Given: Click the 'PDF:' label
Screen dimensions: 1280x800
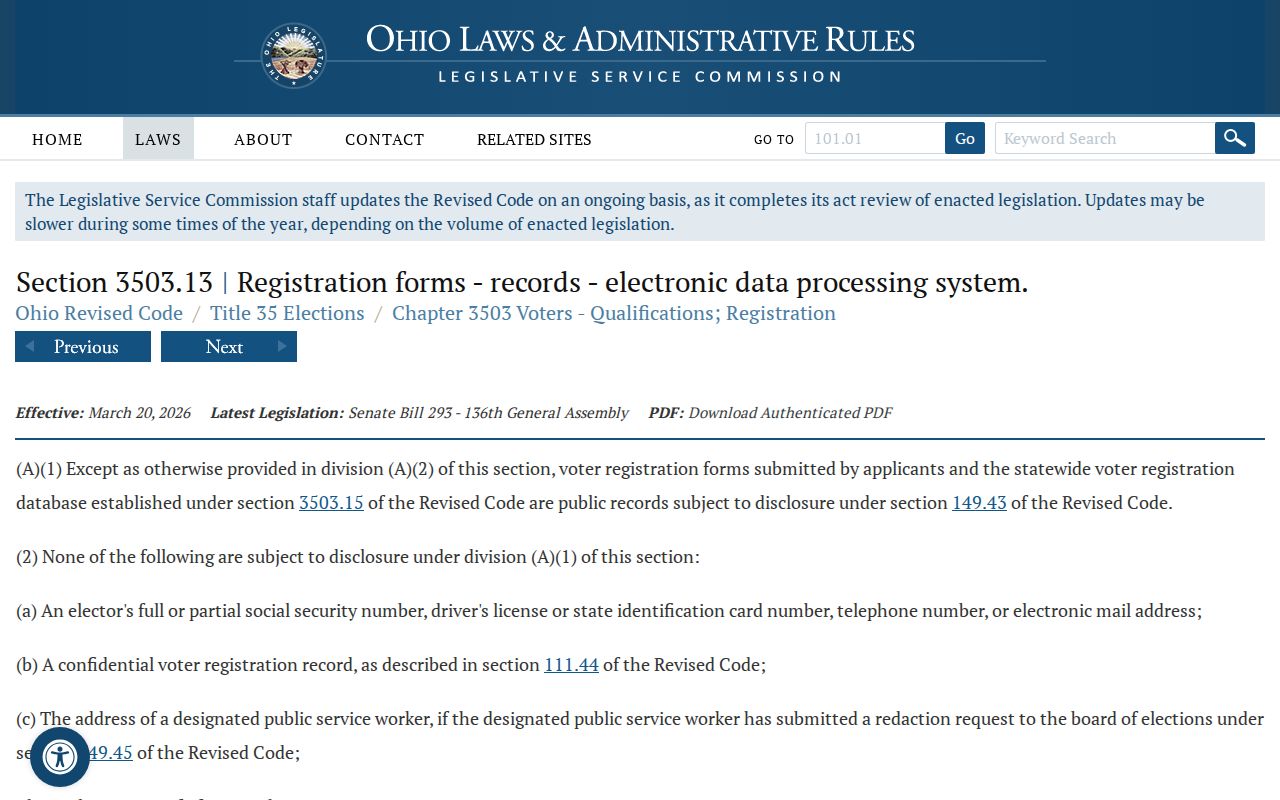Looking at the screenshot, I should [666, 412].
